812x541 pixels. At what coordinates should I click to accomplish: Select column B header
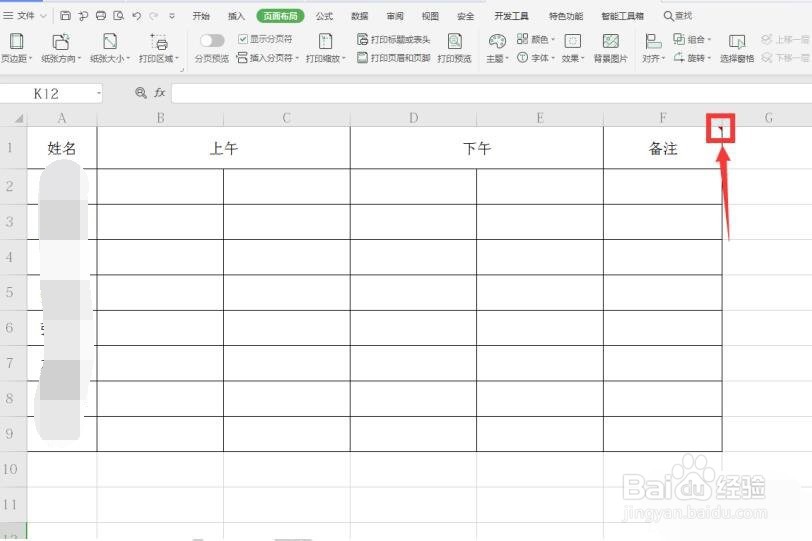click(x=161, y=118)
